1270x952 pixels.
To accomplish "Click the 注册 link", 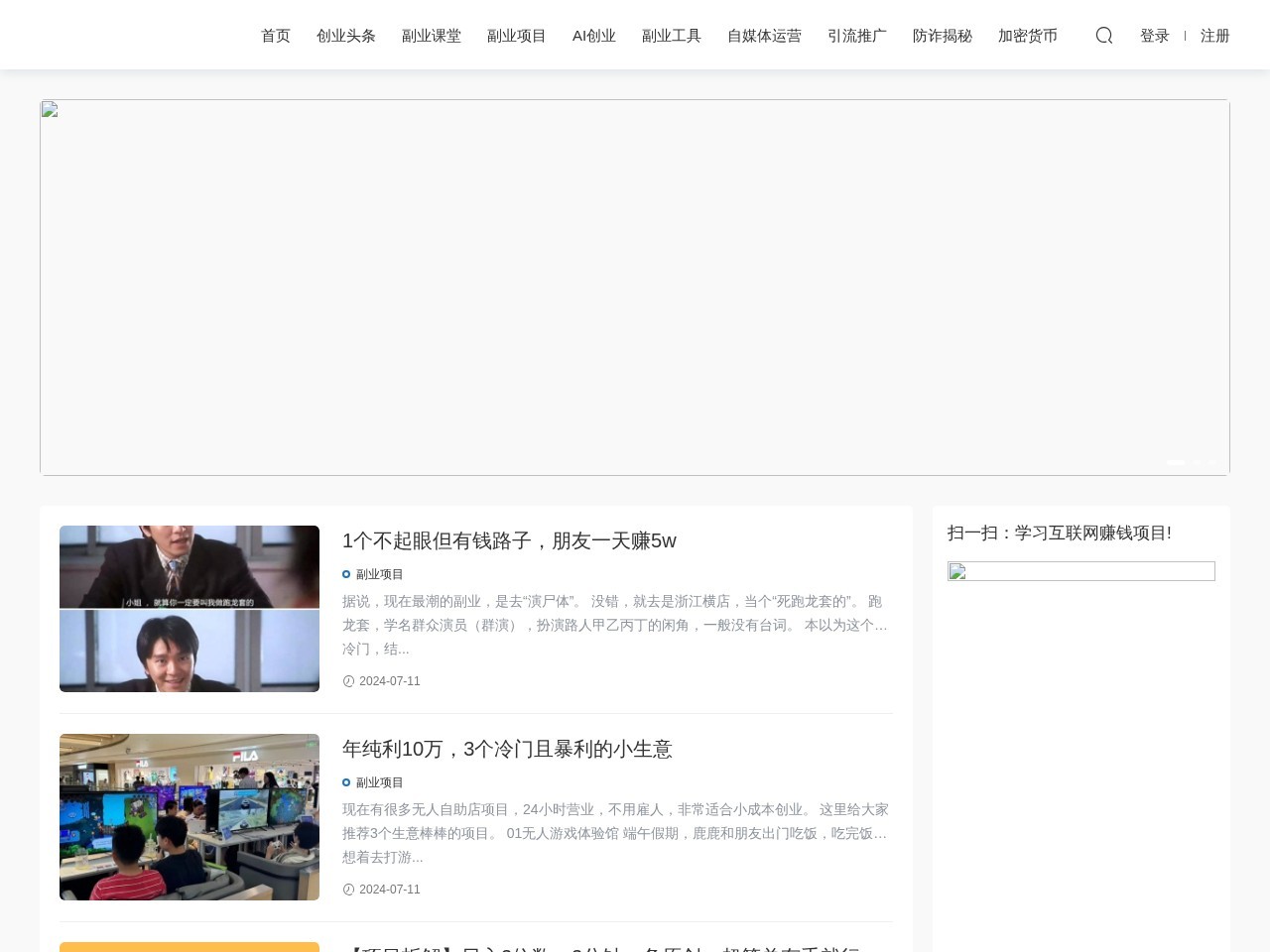I will tap(1215, 36).
